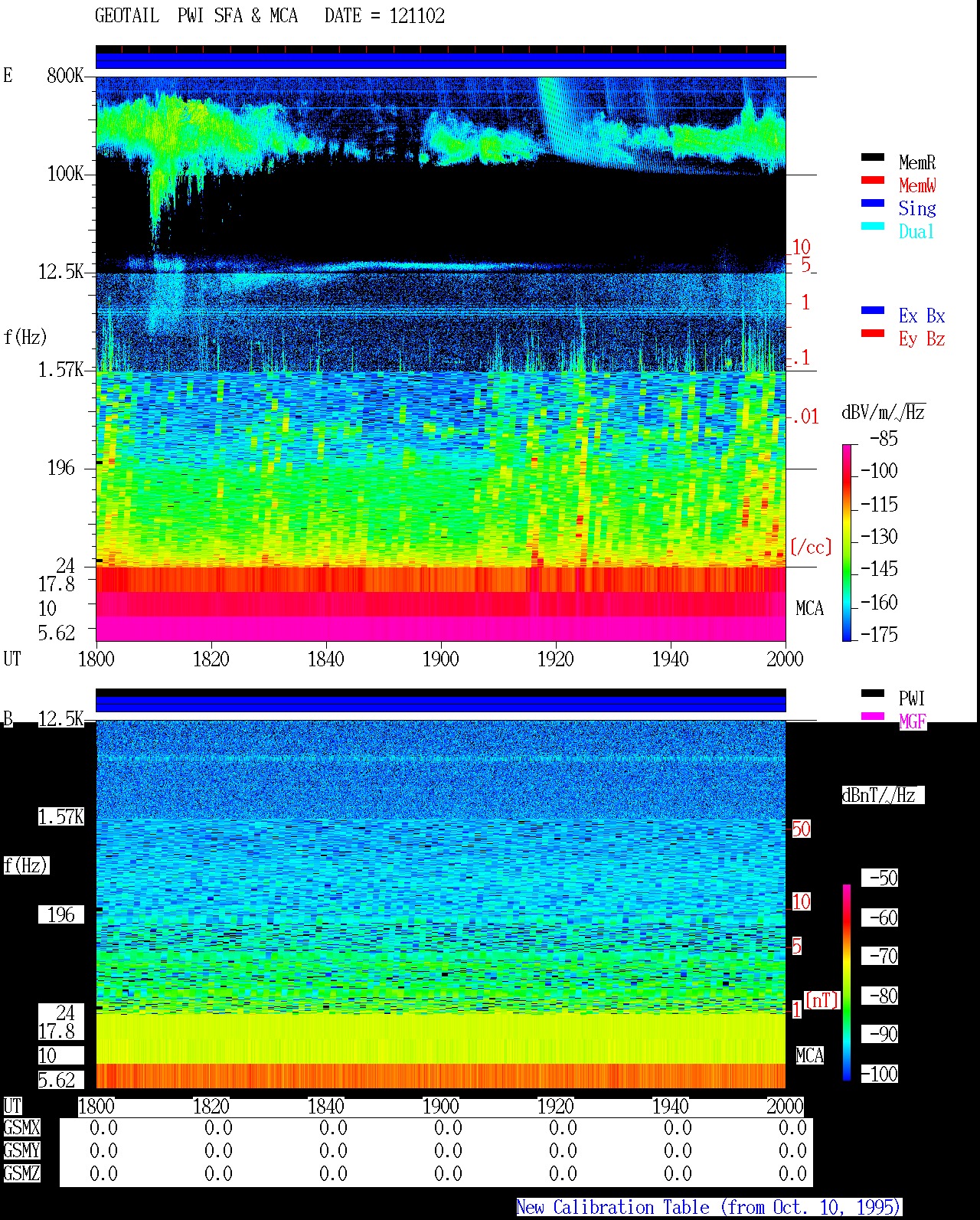Click the magnetic field dBnT color scale bar

847,983
